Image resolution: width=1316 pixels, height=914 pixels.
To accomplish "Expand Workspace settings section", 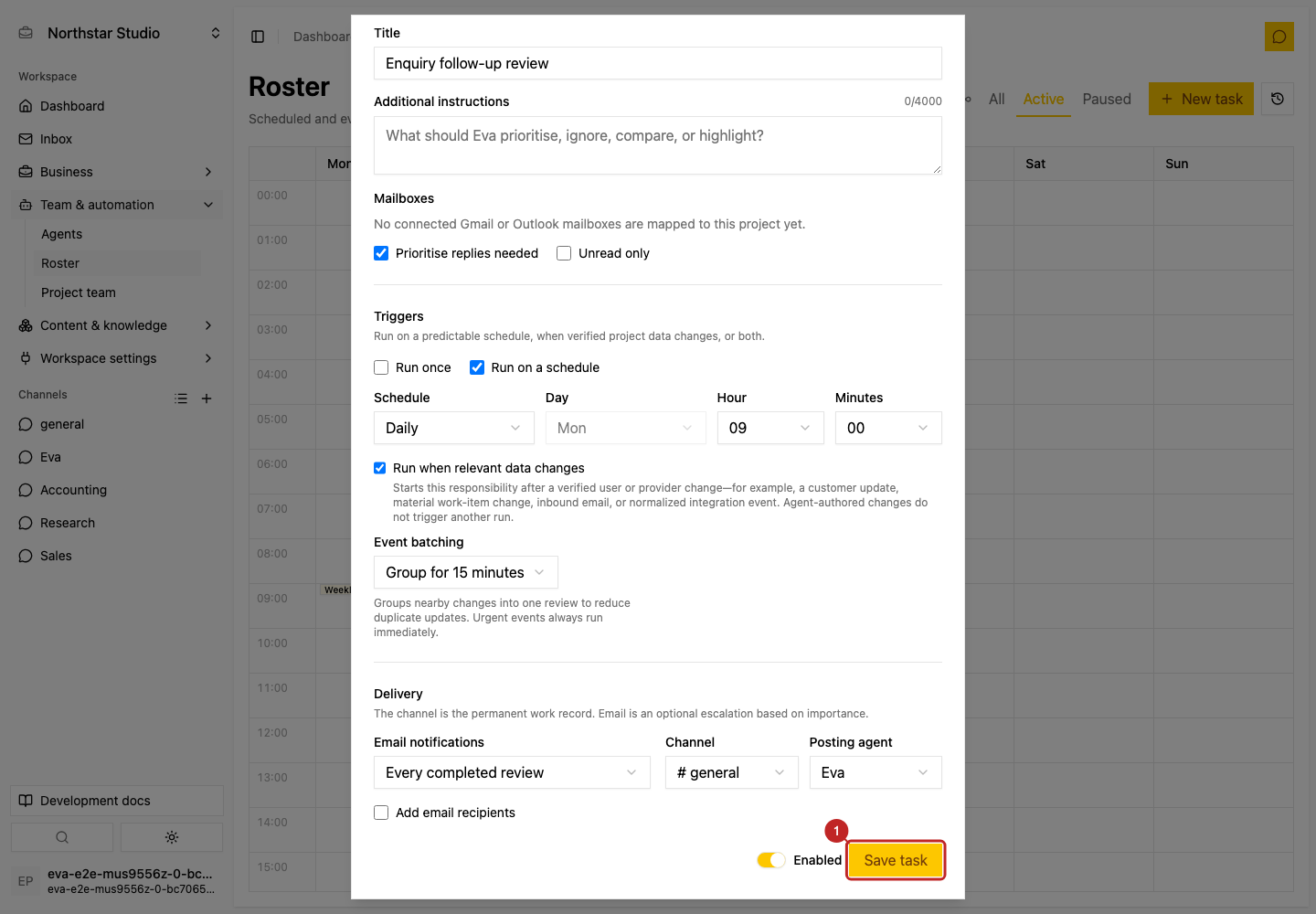I will [208, 358].
